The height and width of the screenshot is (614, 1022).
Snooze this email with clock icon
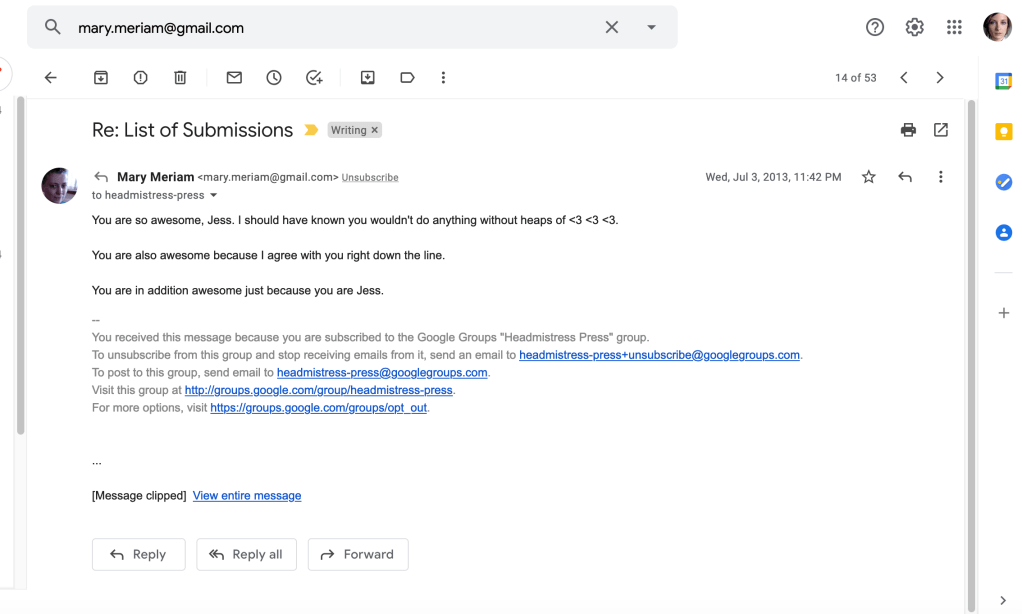(x=274, y=78)
